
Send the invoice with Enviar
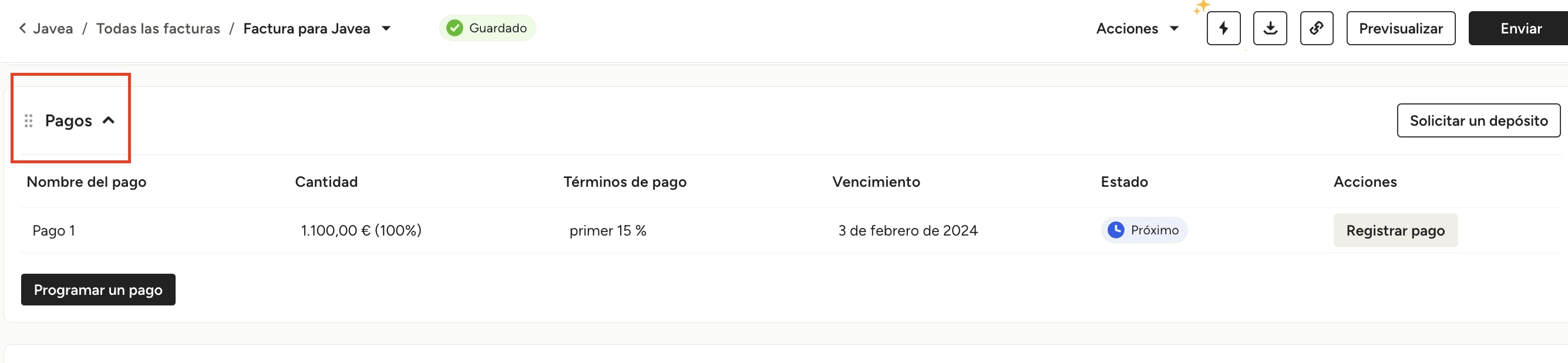click(1520, 29)
